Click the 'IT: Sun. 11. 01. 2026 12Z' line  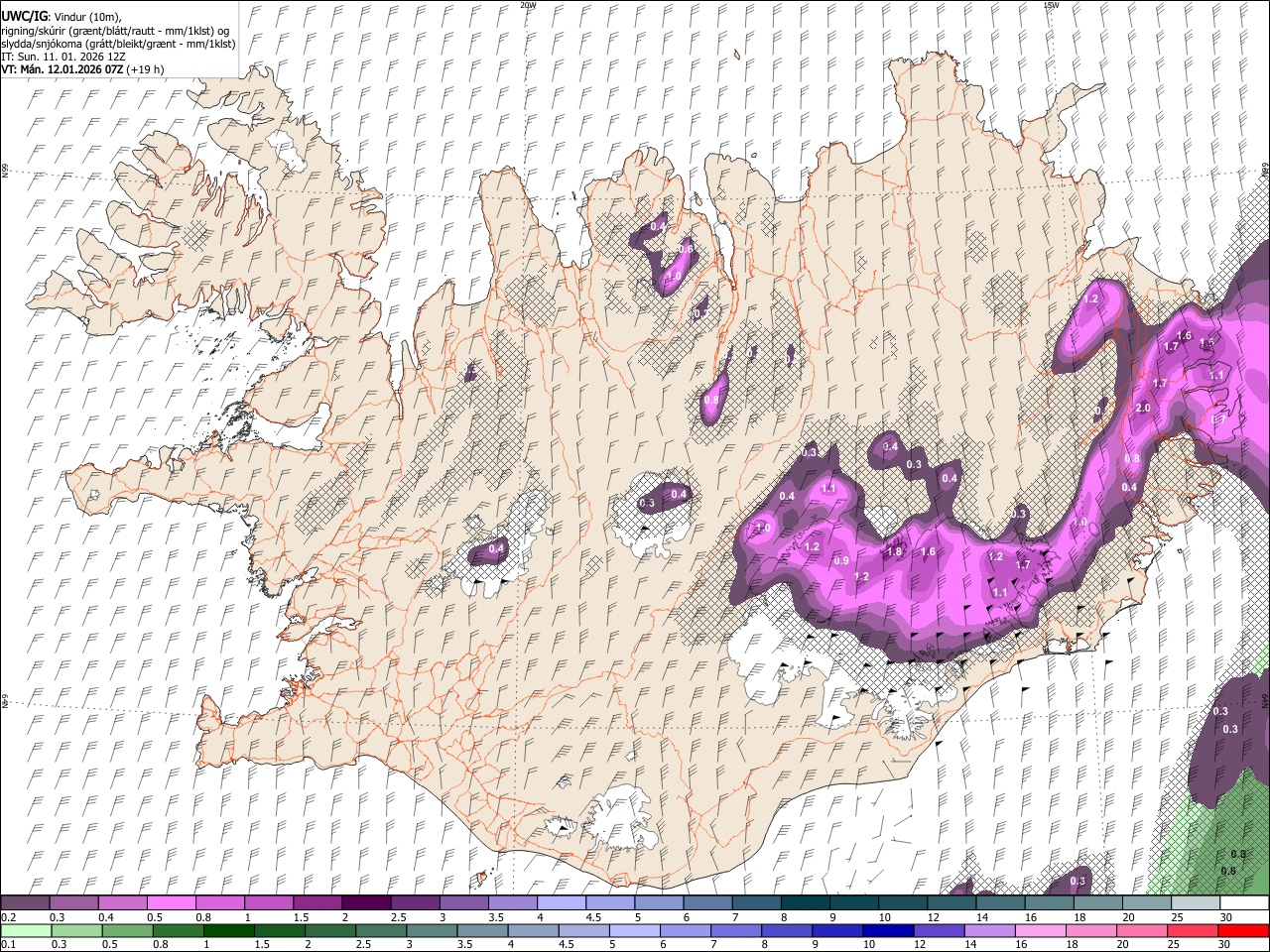pos(63,57)
